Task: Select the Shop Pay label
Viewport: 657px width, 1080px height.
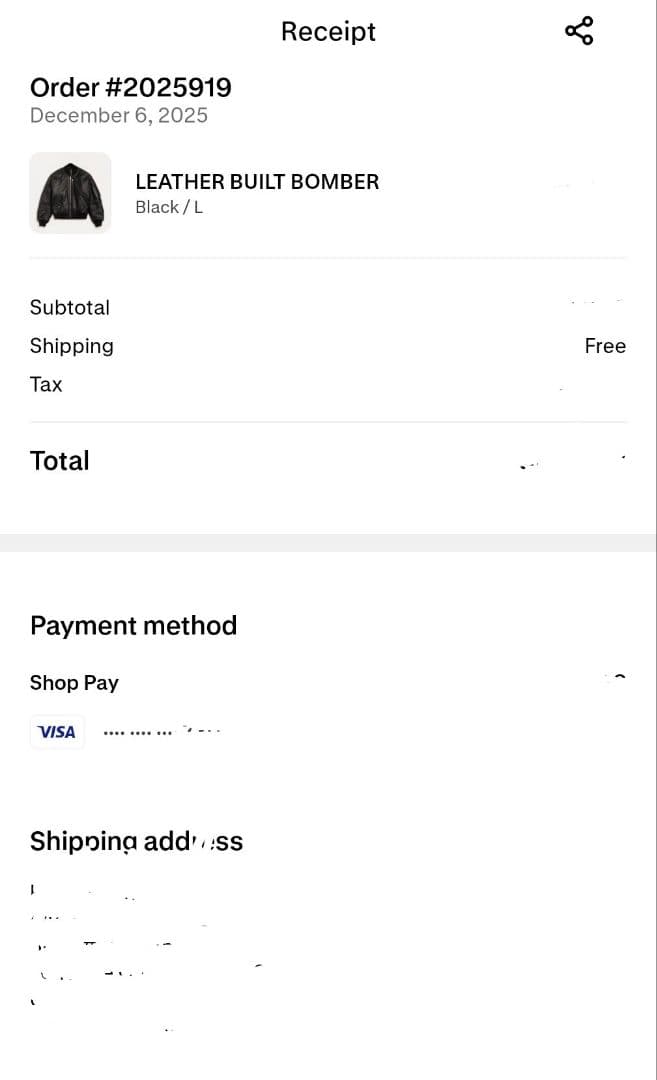Action: [74, 683]
